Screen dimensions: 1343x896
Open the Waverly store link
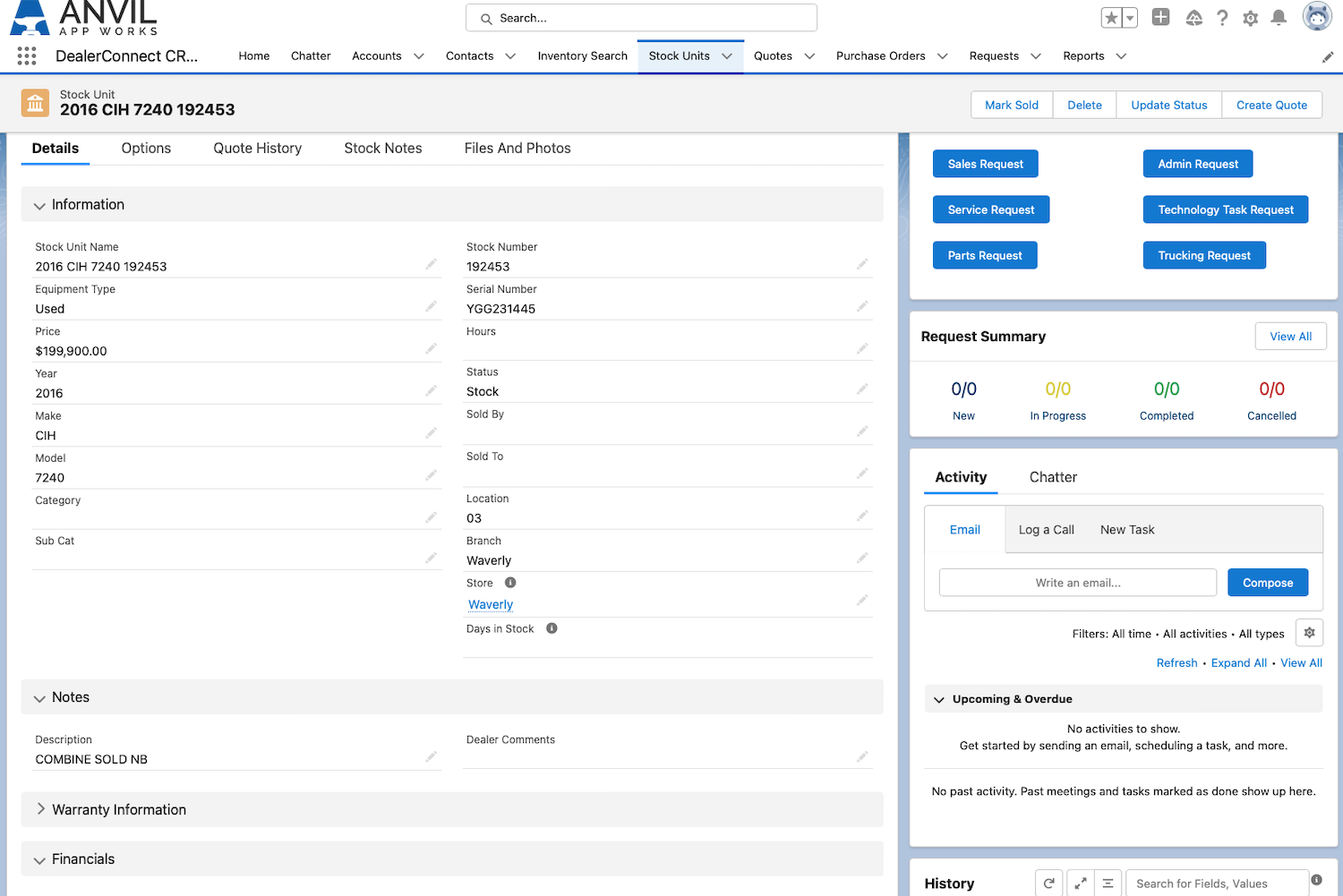coord(491,605)
